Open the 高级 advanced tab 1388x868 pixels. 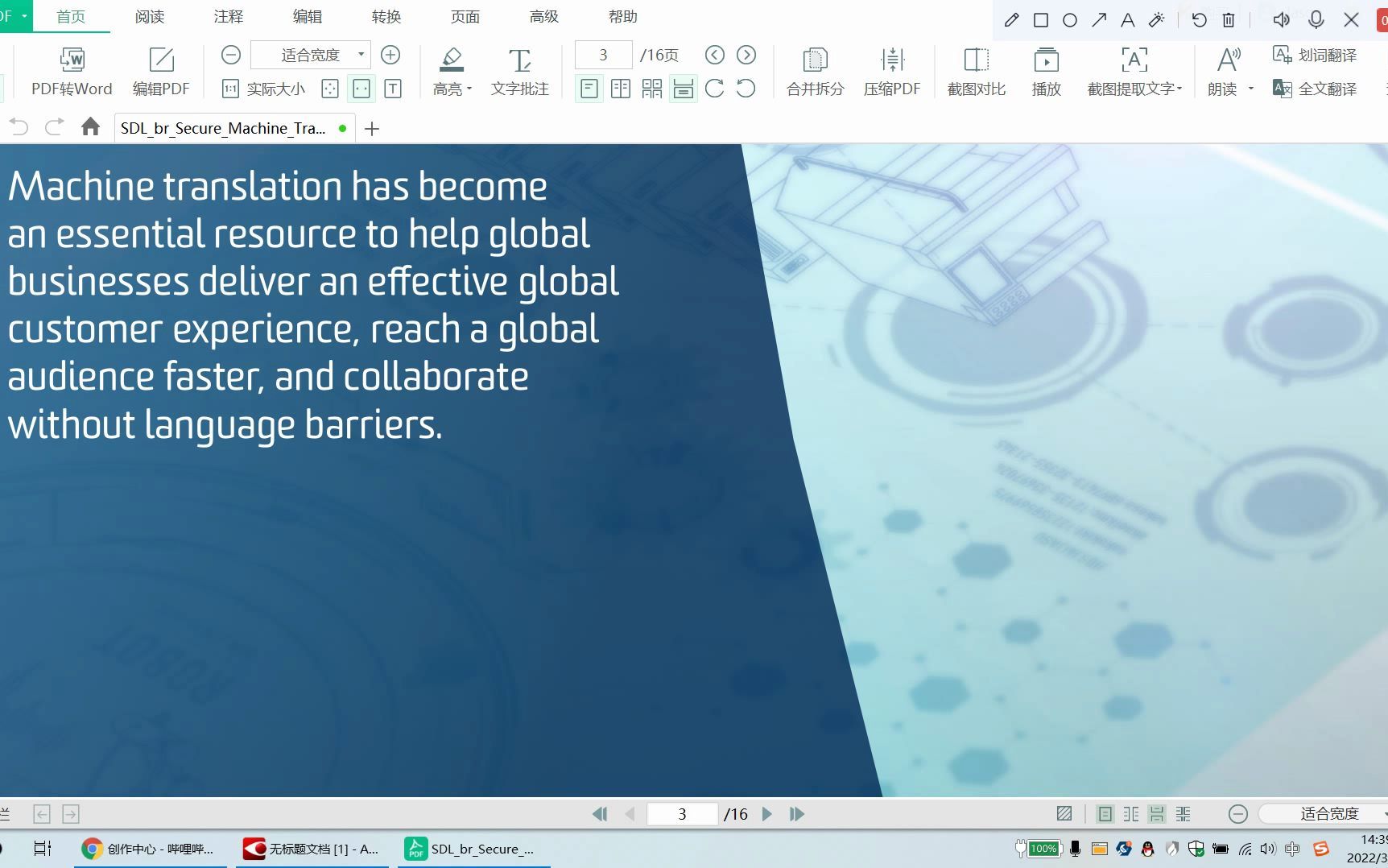tap(544, 16)
